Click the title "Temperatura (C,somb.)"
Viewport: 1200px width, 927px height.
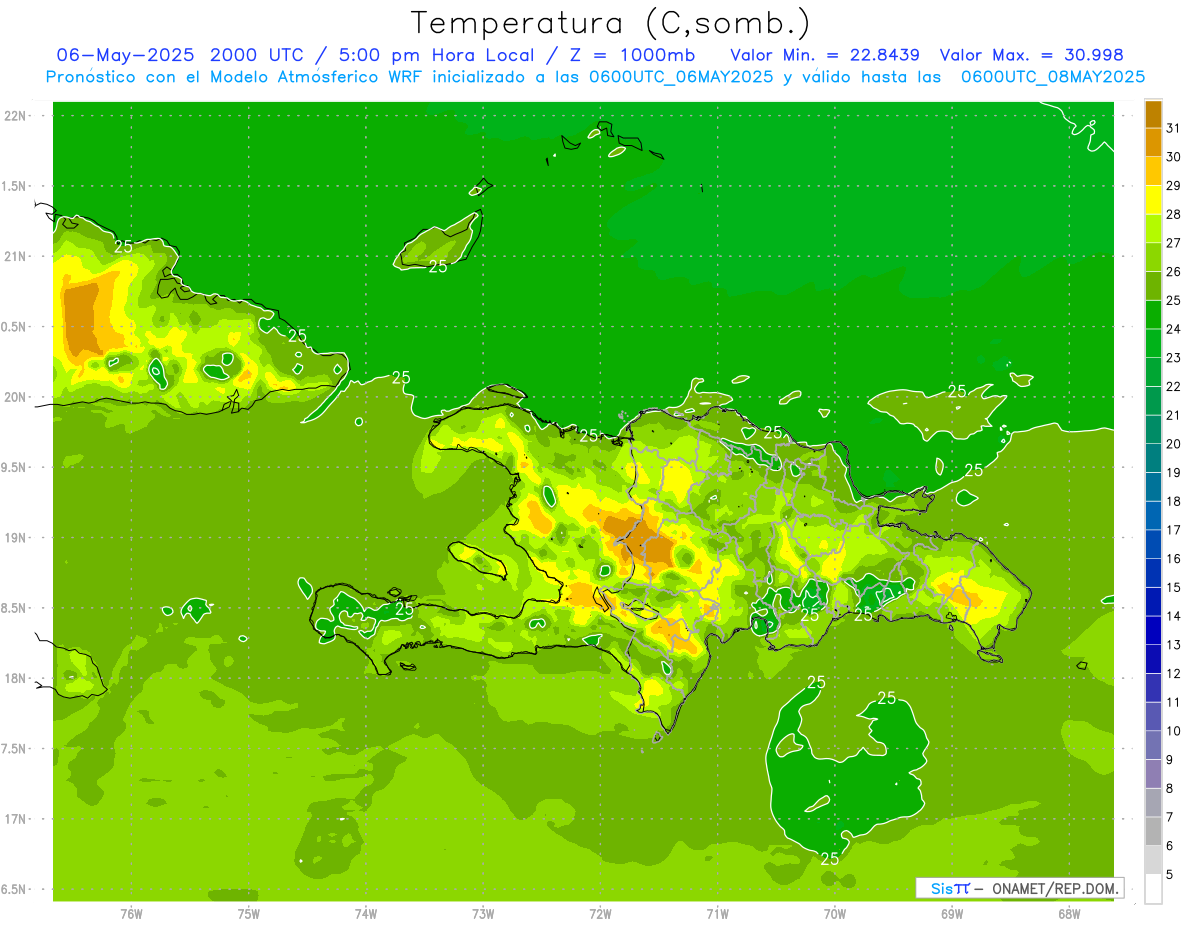coord(611,22)
